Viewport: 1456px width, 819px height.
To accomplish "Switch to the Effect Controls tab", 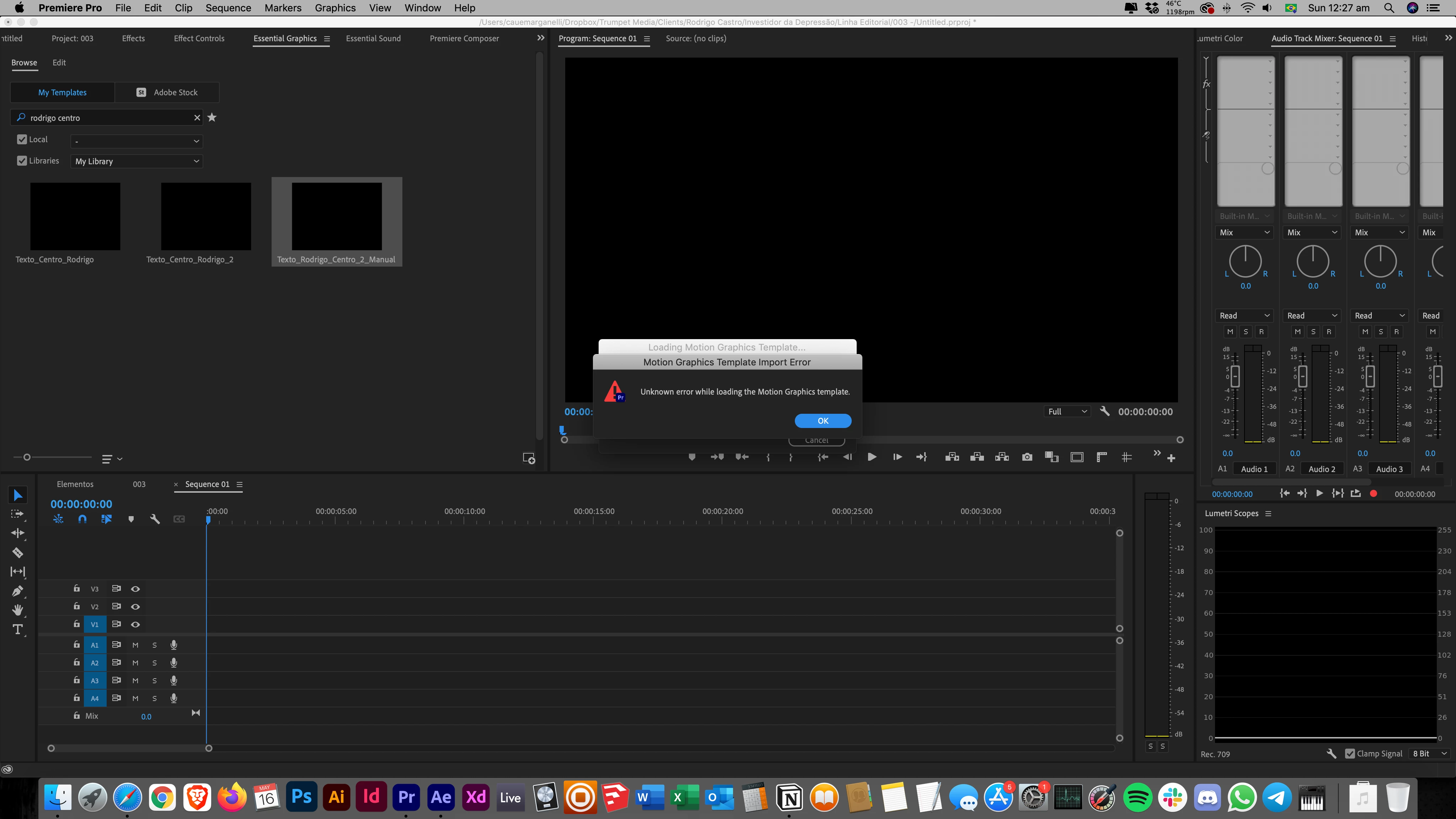I will pyautogui.click(x=199, y=38).
